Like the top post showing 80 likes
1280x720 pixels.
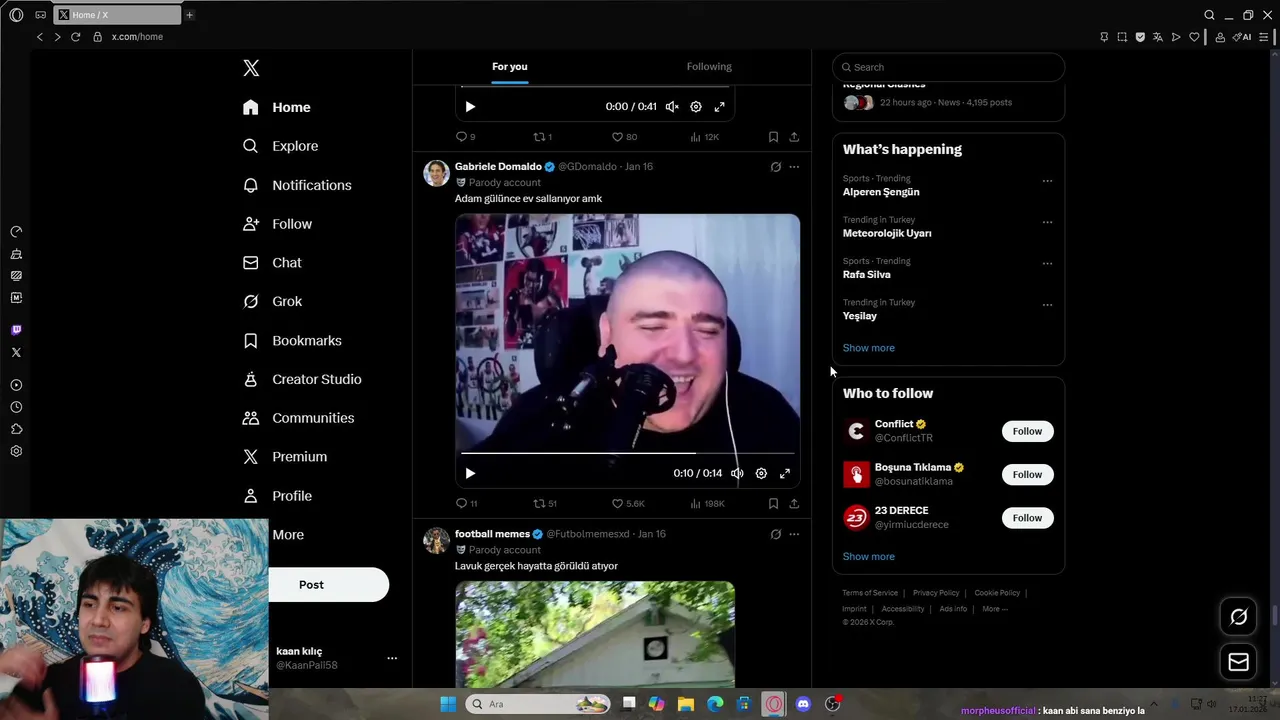(x=617, y=137)
